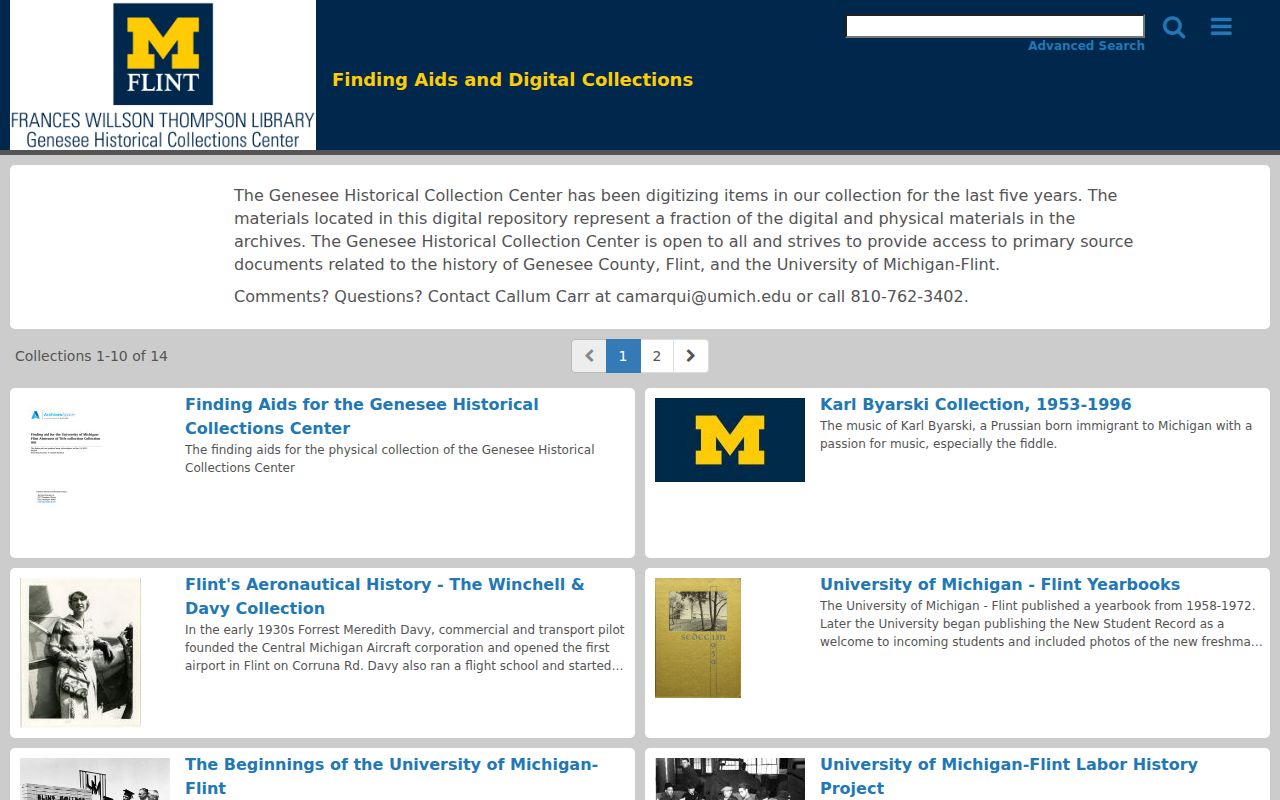Open University of Michigan-Flint Labor History Project
Image resolution: width=1280 pixels, height=800 pixels.
[x=1009, y=776]
